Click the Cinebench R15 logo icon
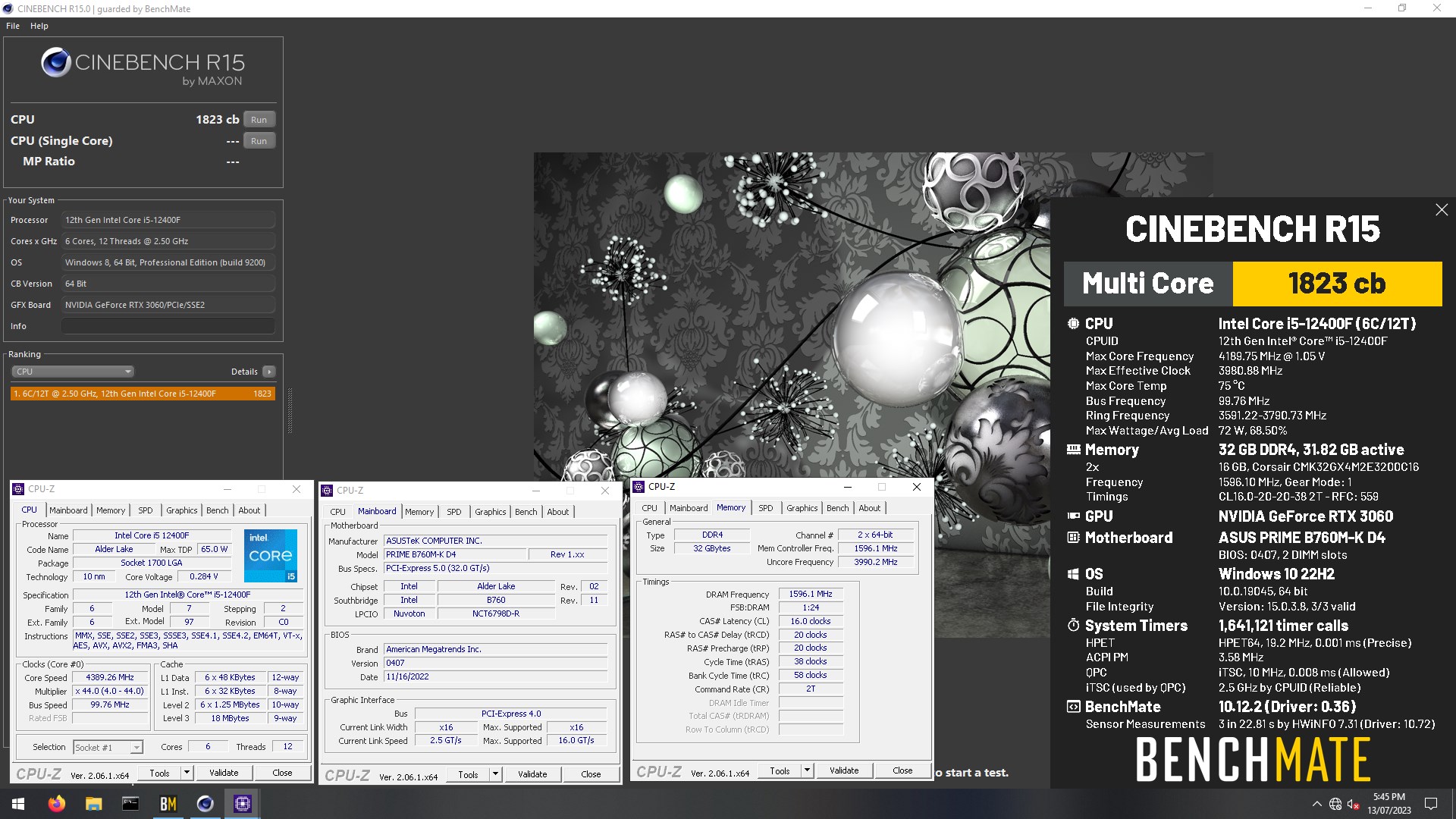1456x819 pixels. click(x=56, y=63)
